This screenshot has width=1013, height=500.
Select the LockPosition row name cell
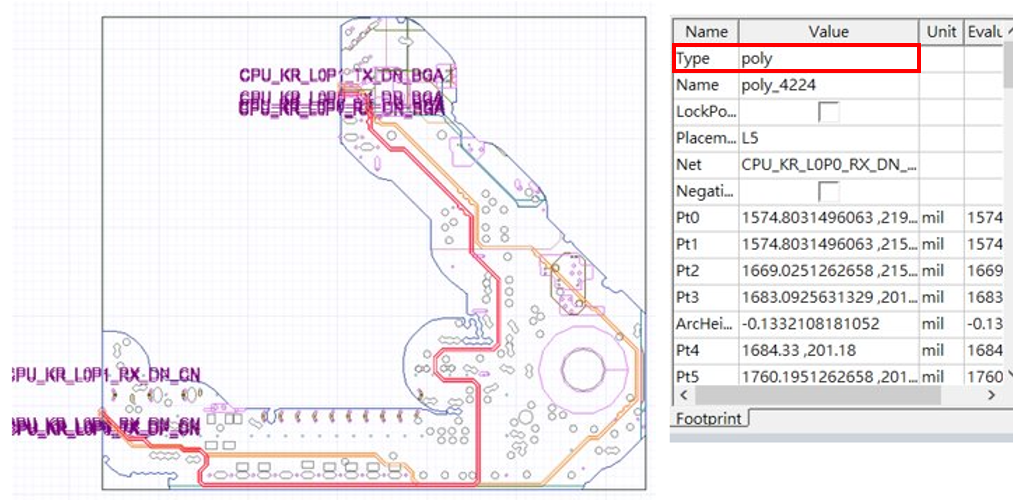point(706,112)
